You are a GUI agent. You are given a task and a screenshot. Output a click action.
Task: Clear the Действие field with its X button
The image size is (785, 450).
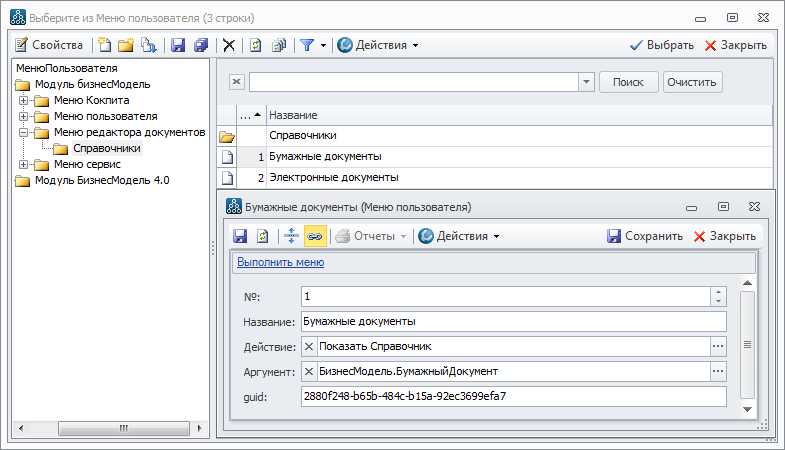tap(308, 346)
